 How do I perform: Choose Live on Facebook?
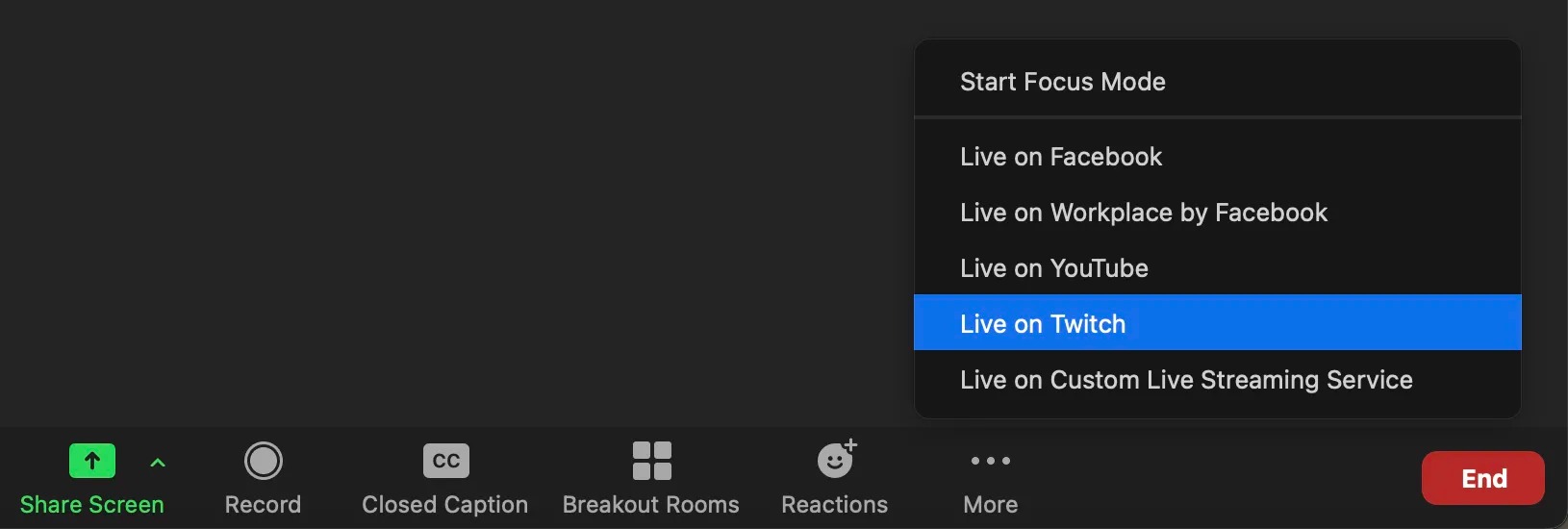(x=1060, y=157)
